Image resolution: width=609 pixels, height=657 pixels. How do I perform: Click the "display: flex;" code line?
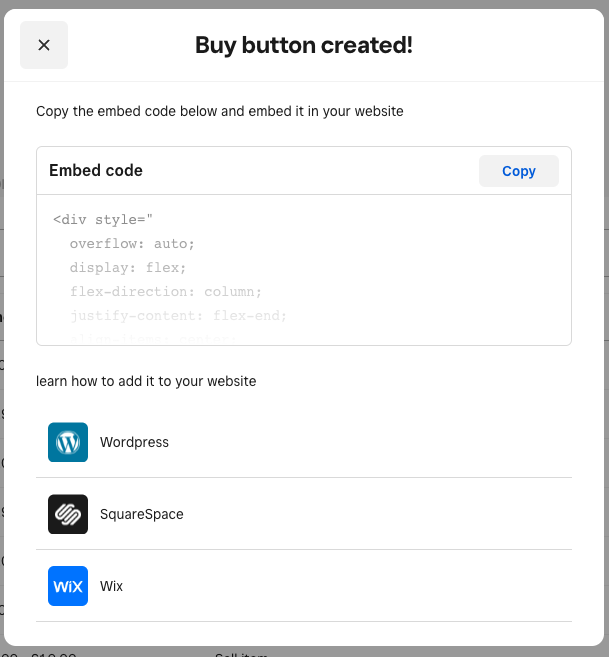[128, 268]
